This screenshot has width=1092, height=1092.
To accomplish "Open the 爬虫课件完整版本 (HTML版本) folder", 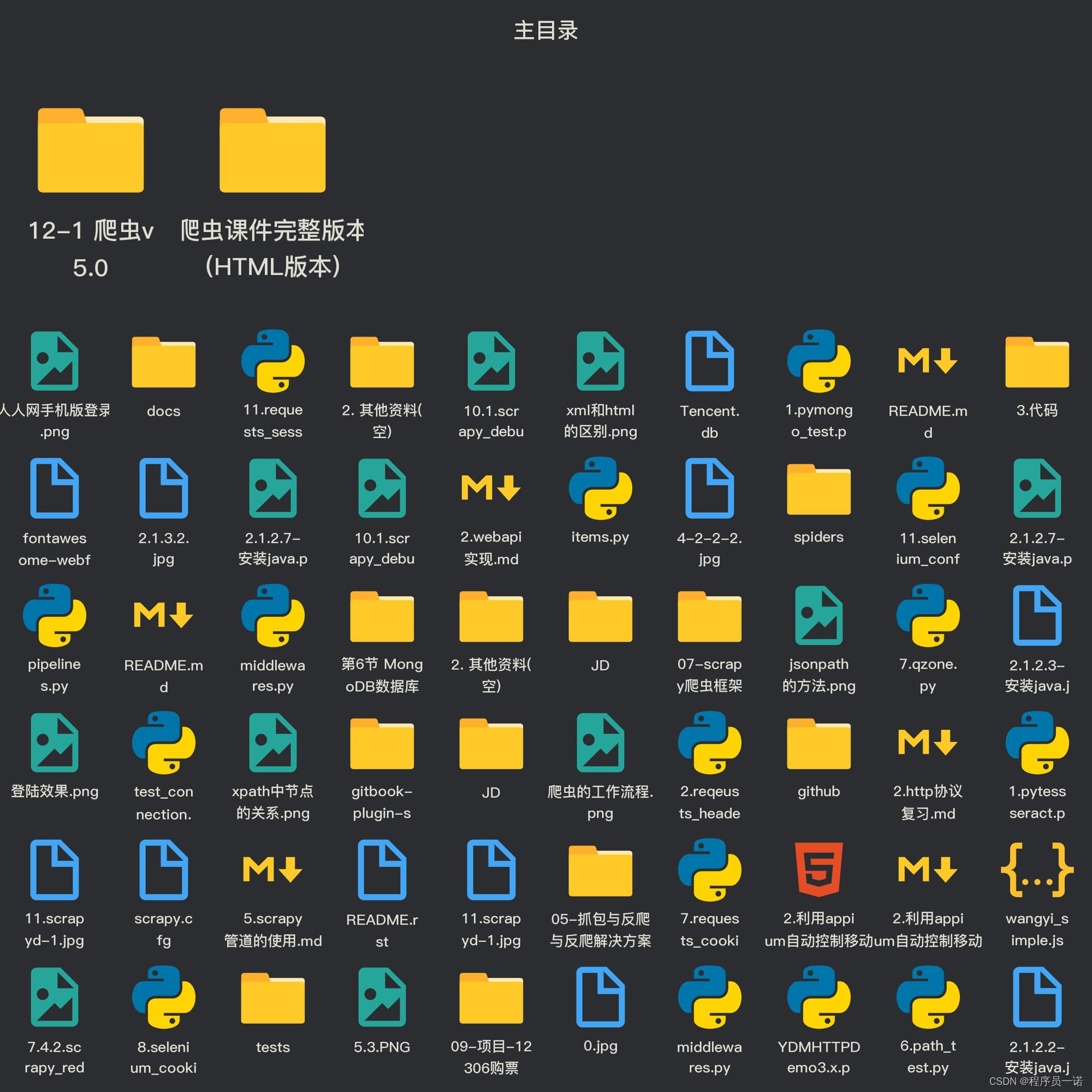I will point(272,150).
